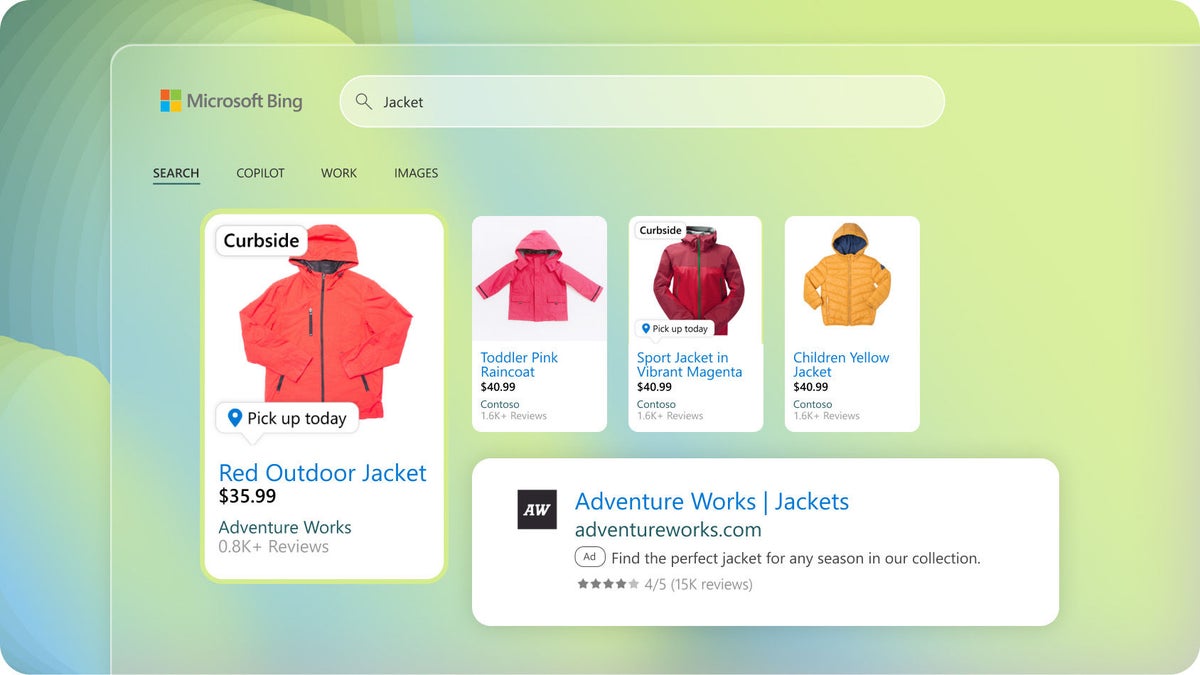The width and height of the screenshot is (1200, 675).
Task: Select the magnifying glass search icon
Action: pos(365,101)
